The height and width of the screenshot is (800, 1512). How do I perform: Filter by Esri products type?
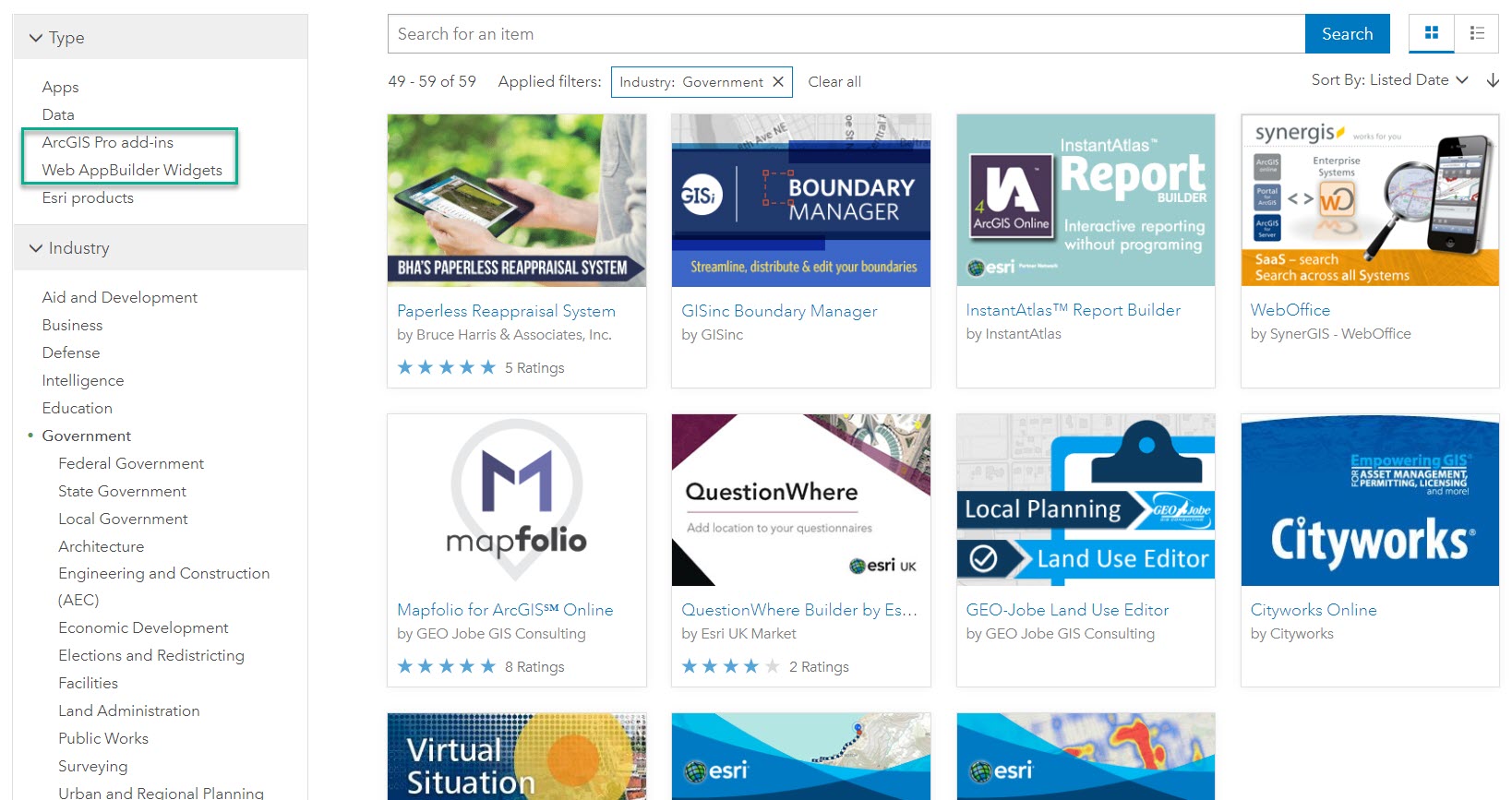[88, 197]
